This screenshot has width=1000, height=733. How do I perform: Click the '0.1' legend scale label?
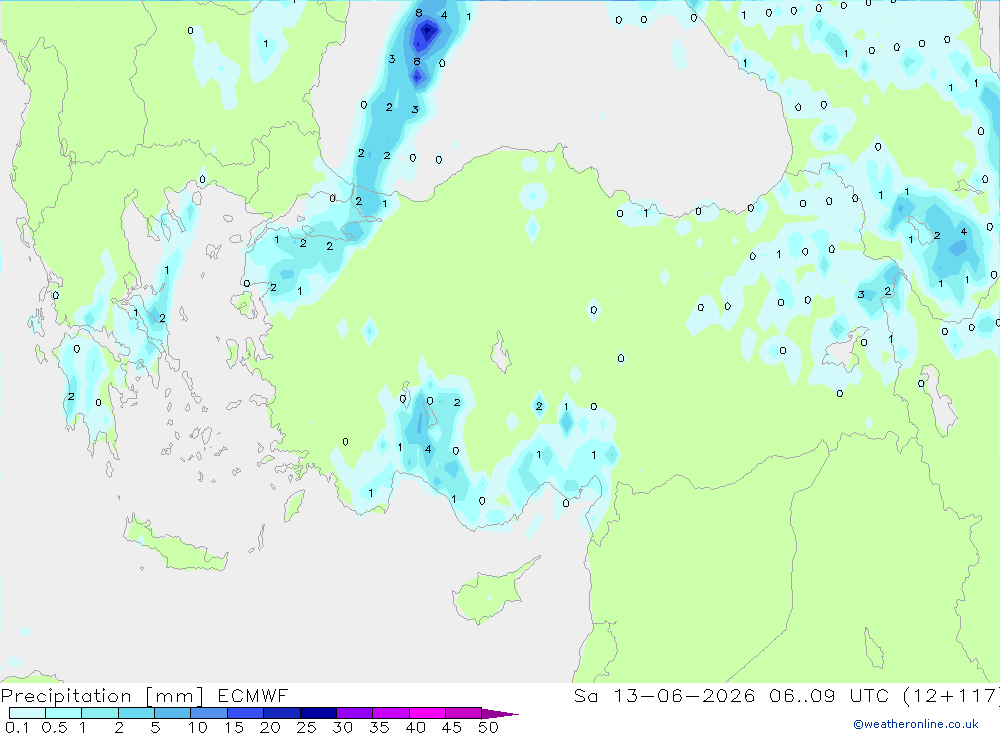pos(17,727)
